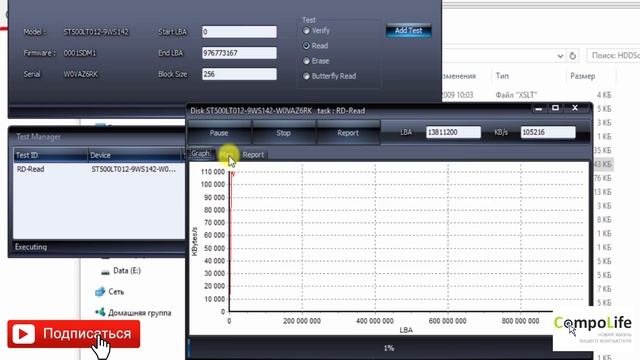Close the disk test window
Image resolution: width=640 pixels, height=360 pixels.
tap(575, 108)
